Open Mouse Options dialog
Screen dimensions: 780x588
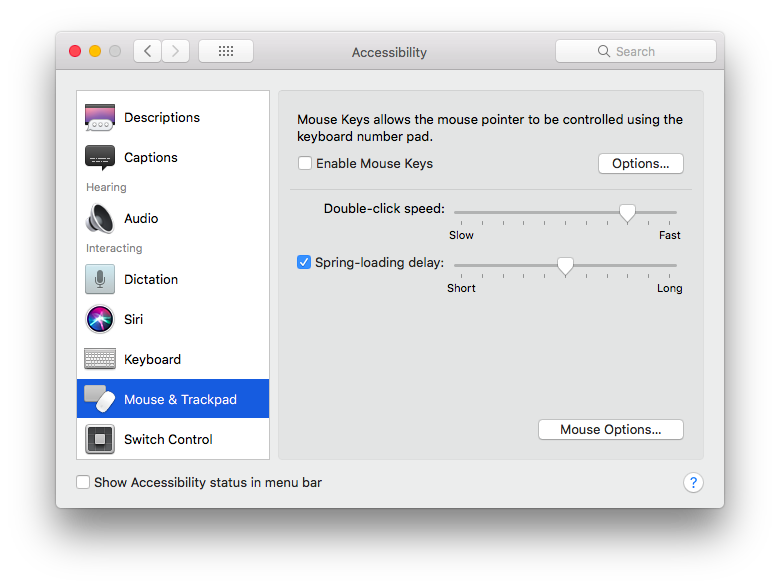point(611,429)
